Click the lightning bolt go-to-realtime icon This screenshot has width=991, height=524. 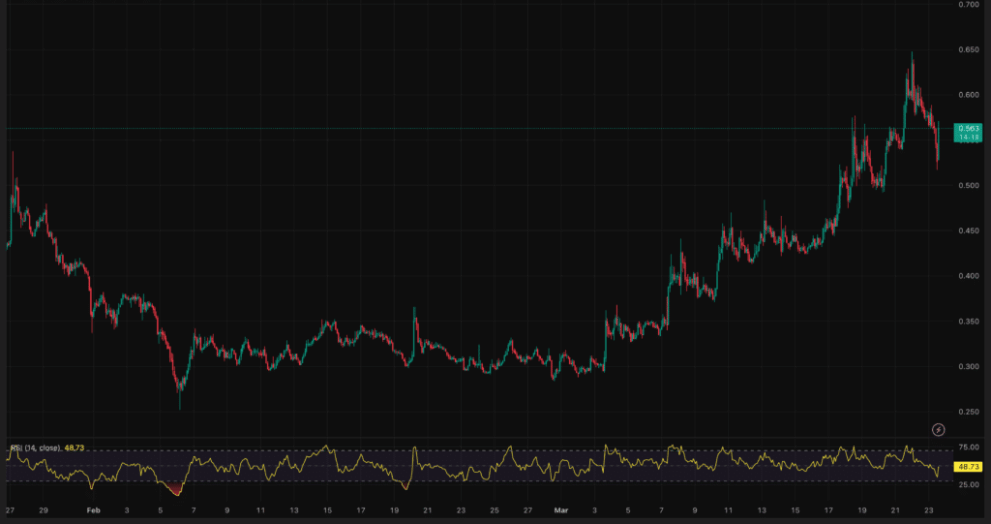938,429
